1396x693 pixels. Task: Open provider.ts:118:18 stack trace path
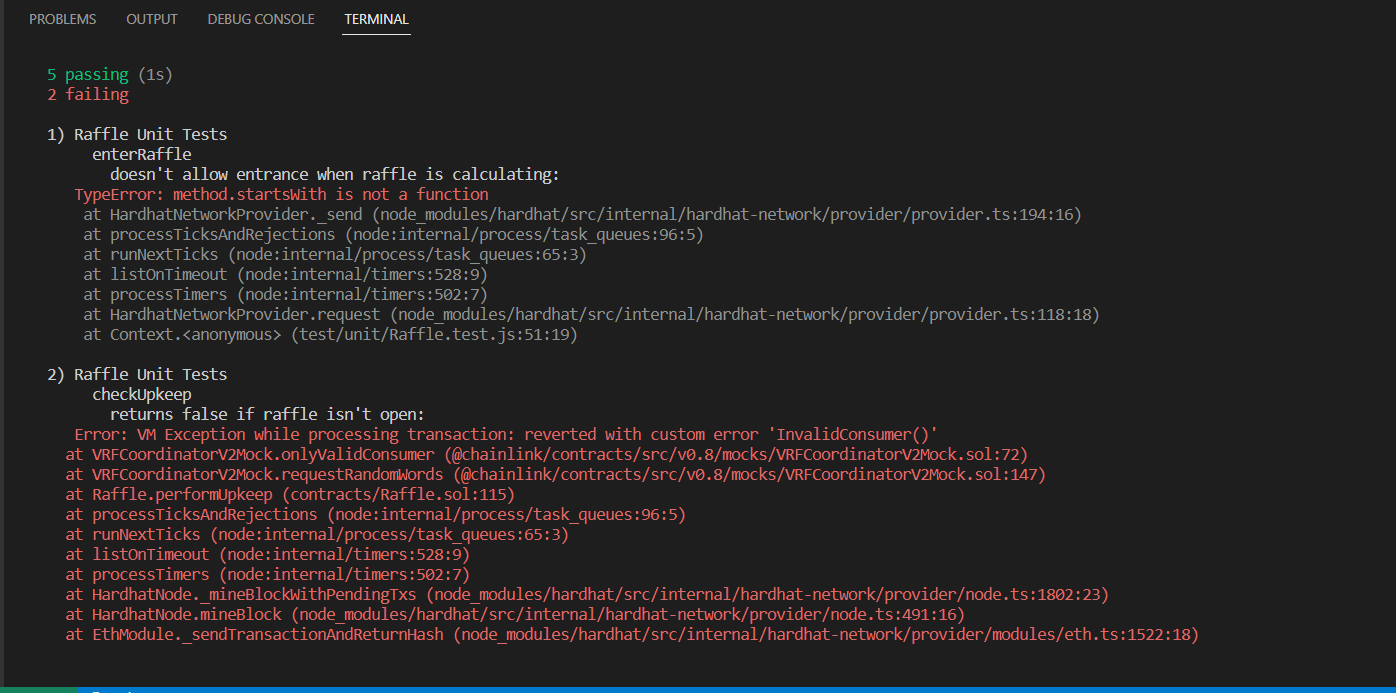746,315
